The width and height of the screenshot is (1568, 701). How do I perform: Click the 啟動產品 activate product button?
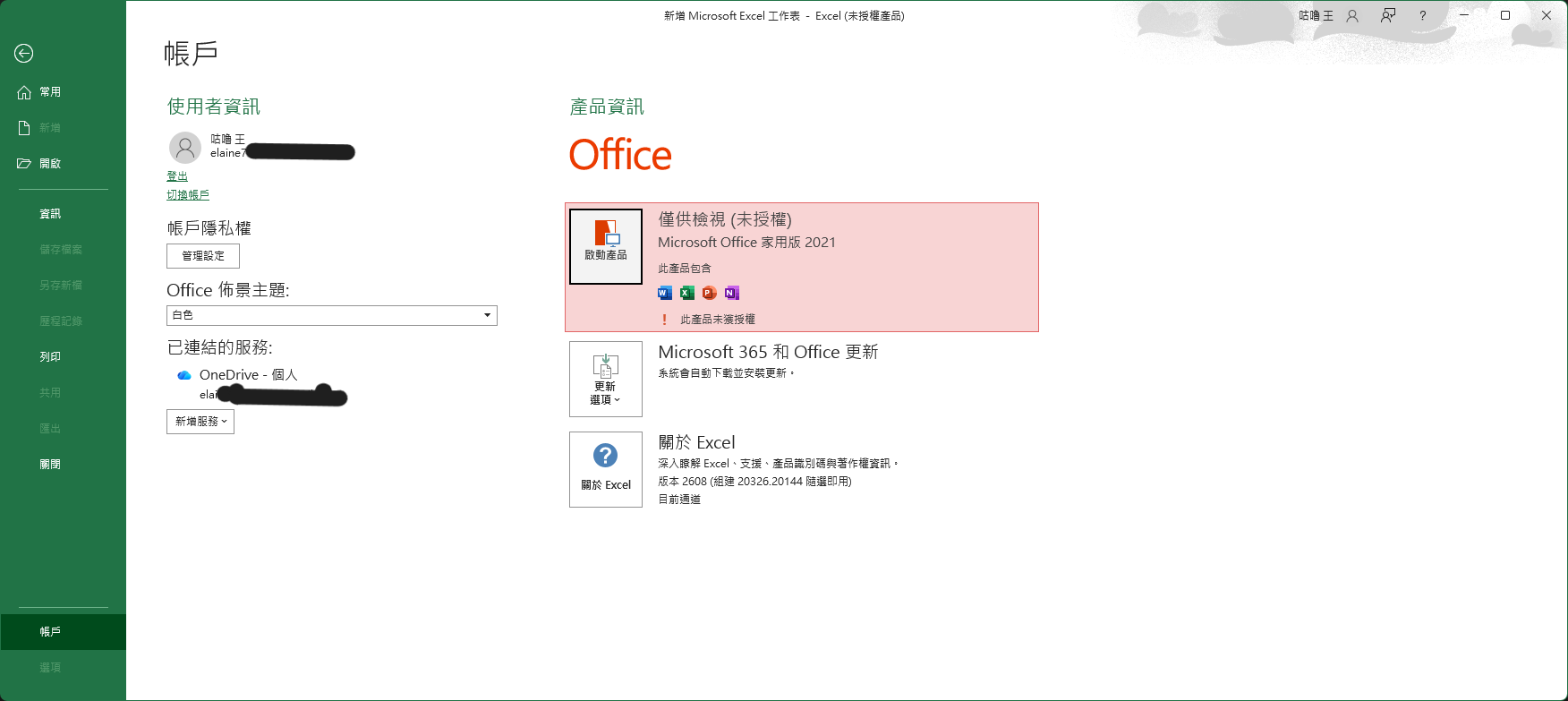pos(606,247)
